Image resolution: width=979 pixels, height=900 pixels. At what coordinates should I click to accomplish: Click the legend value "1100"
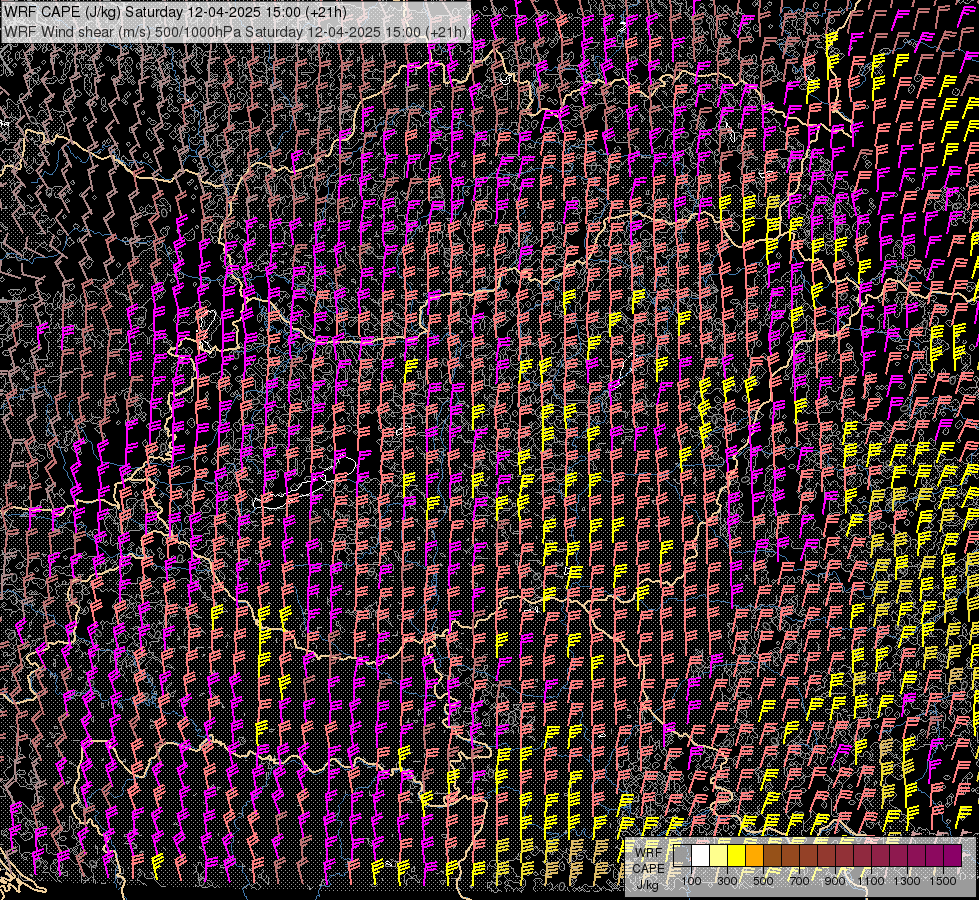pos(871,881)
